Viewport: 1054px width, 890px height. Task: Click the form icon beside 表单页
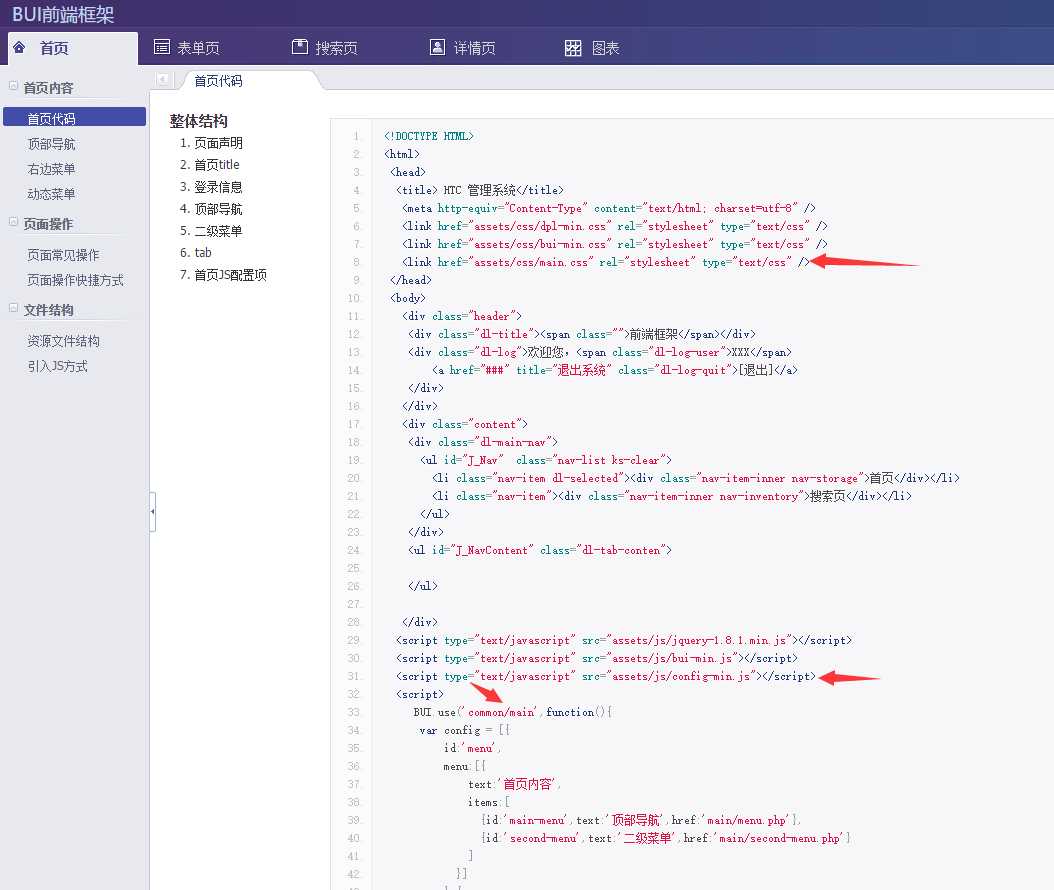tap(161, 46)
